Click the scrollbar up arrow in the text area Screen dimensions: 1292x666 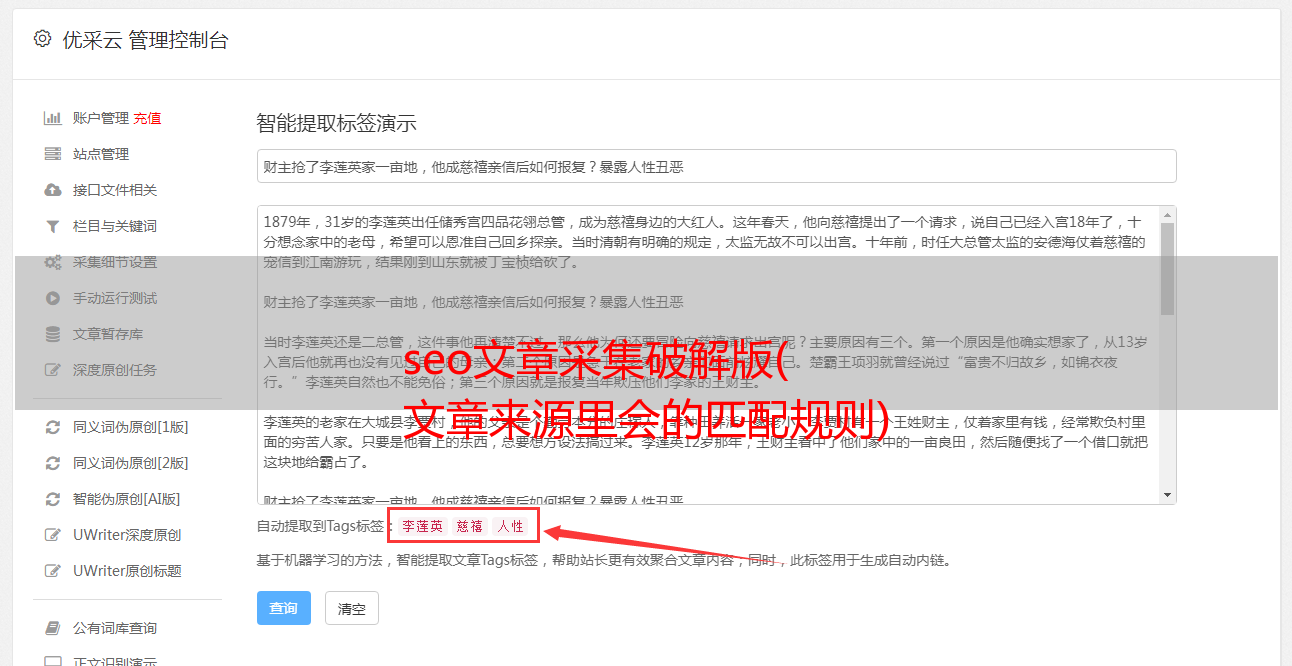1167,215
